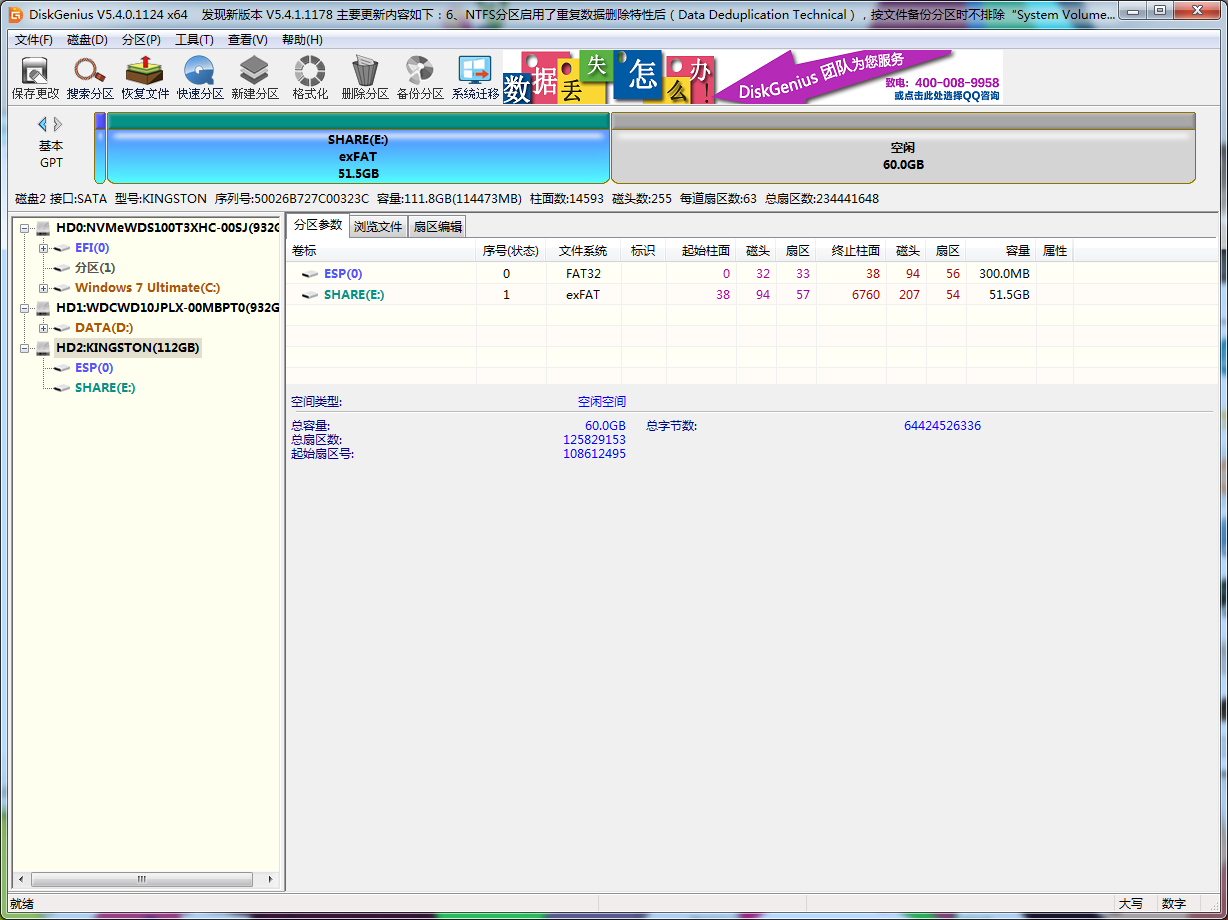Click the 序号(状态) column header
The image size is (1228, 920).
(x=511, y=250)
